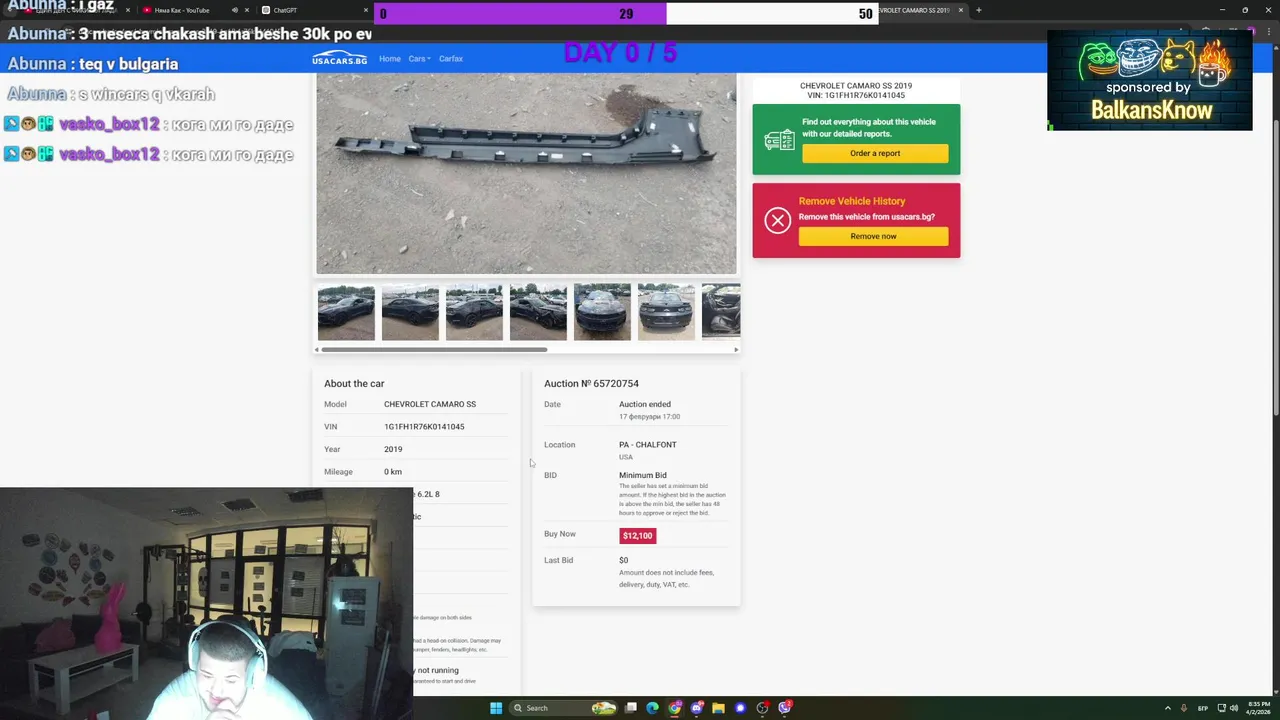
Task: Click the usacars.bg logo
Action: (339, 58)
